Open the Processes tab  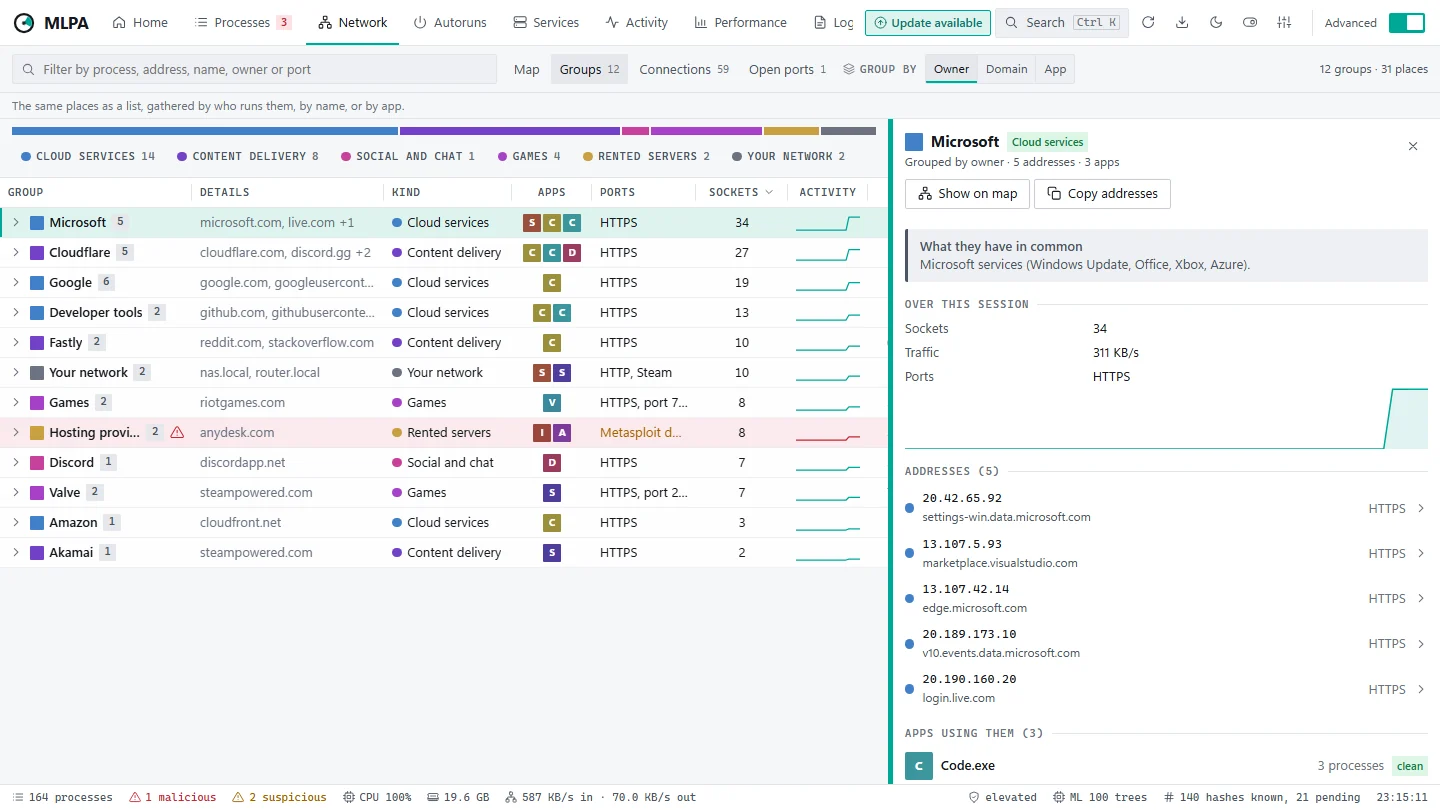pos(243,23)
